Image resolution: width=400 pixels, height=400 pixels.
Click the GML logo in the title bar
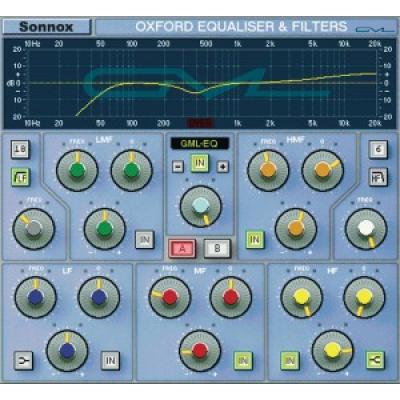375,29
